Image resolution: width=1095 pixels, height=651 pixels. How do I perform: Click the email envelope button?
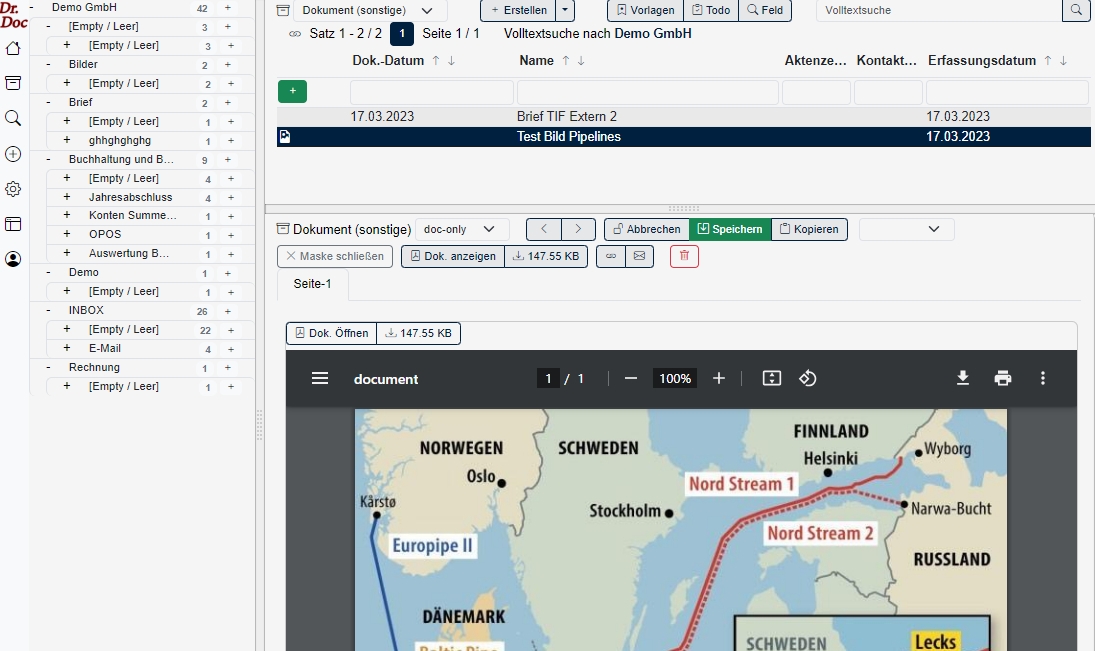[x=639, y=256]
